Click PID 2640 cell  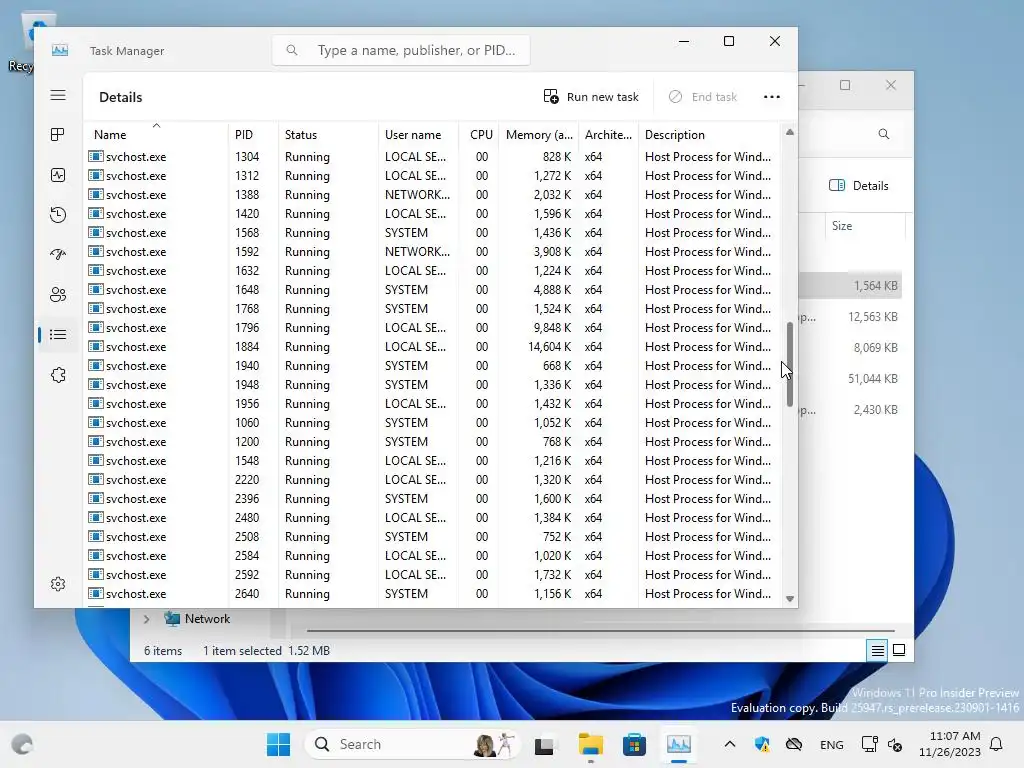coord(247,594)
